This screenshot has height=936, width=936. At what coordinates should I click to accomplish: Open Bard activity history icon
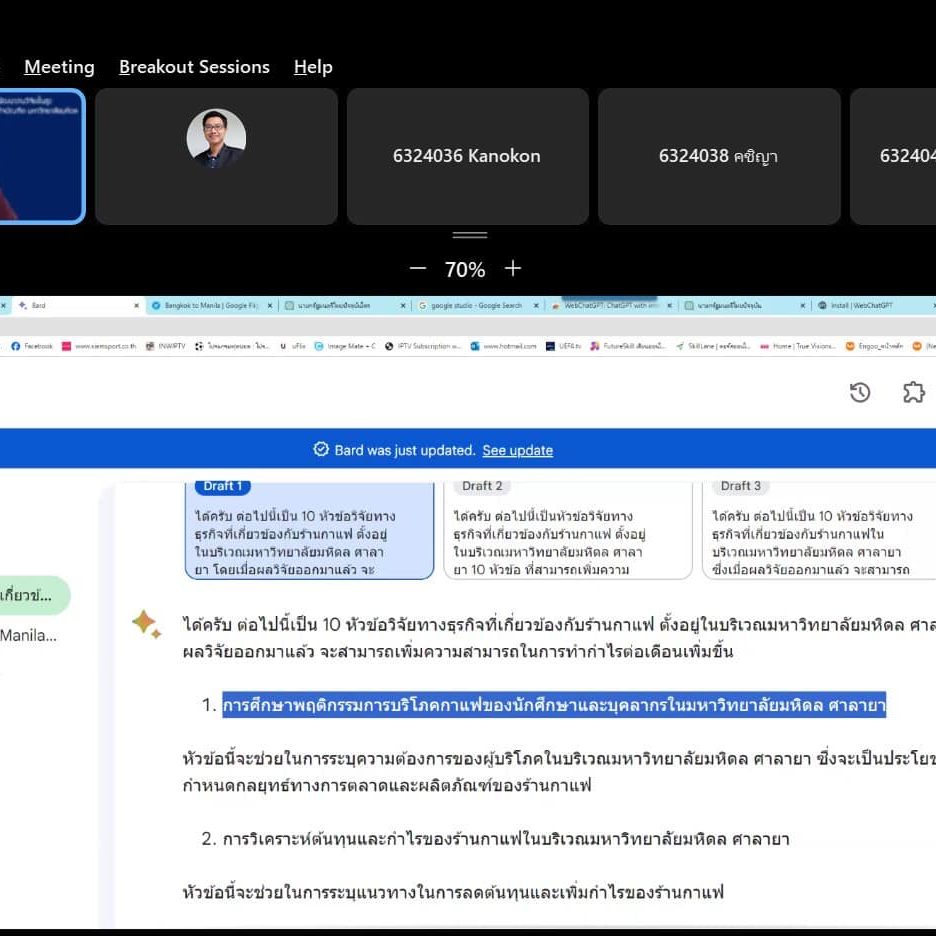(x=860, y=393)
